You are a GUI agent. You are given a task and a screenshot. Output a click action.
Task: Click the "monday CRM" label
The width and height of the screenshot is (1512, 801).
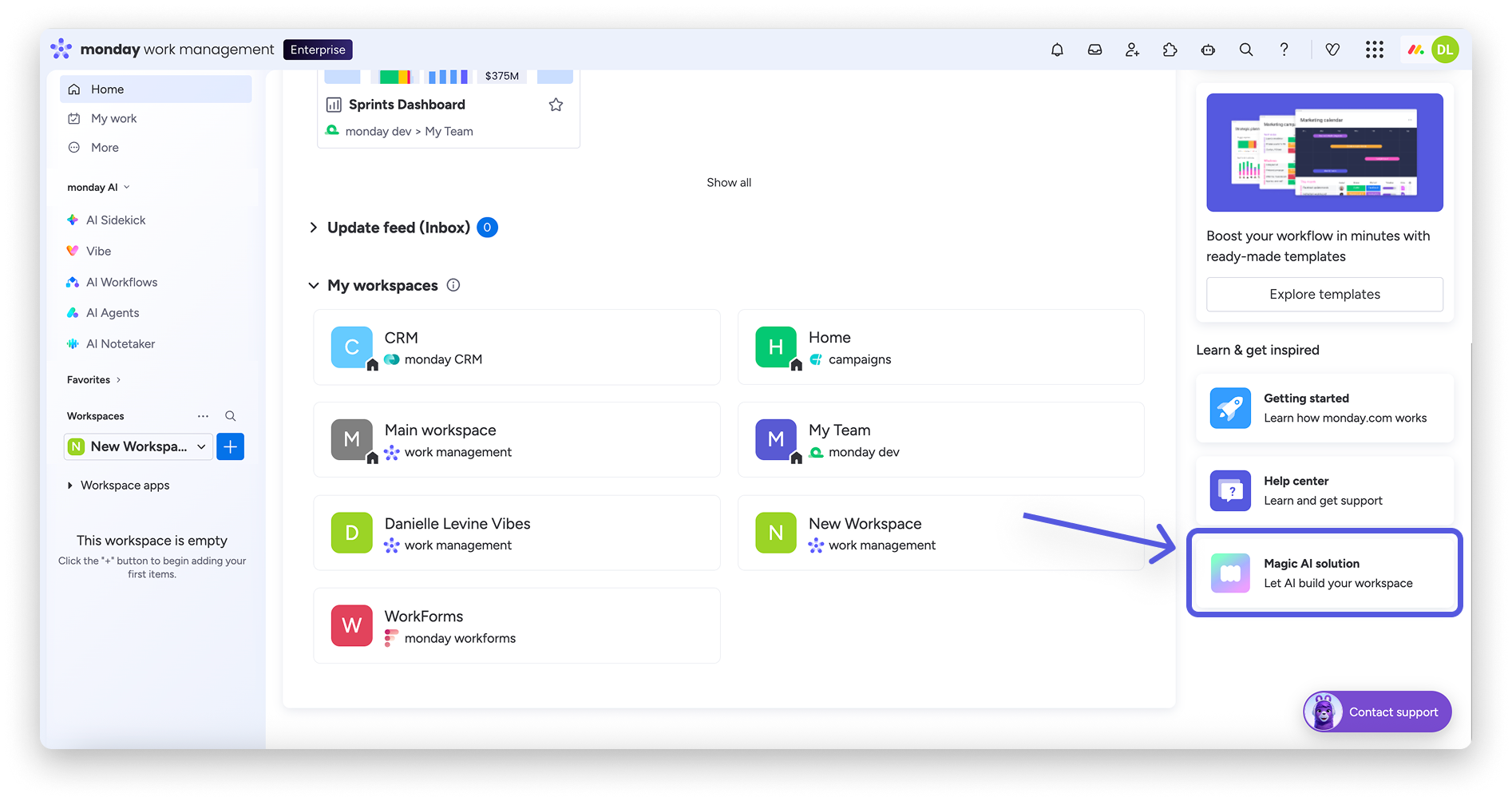tap(443, 359)
